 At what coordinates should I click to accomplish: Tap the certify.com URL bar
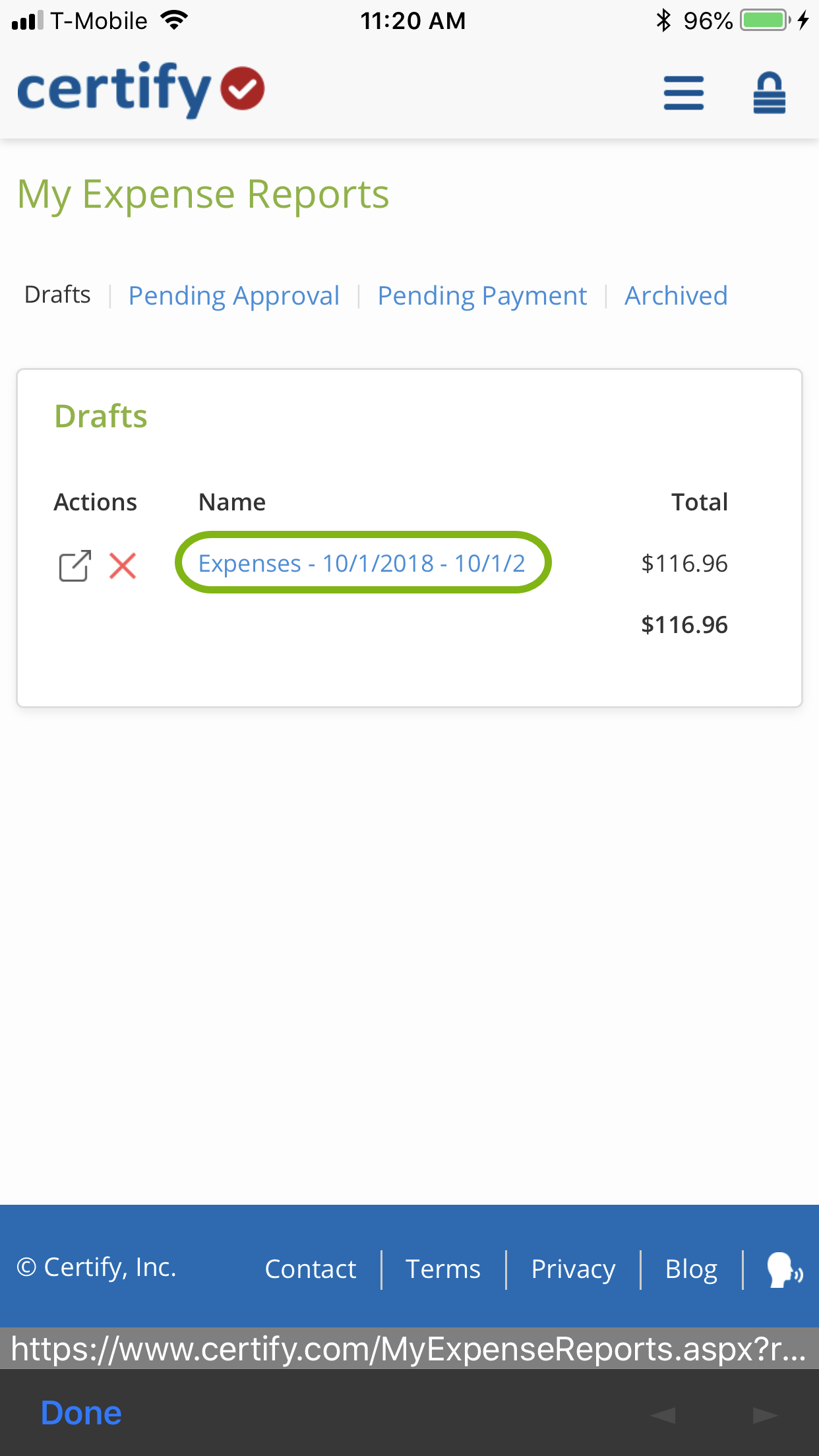click(409, 1349)
